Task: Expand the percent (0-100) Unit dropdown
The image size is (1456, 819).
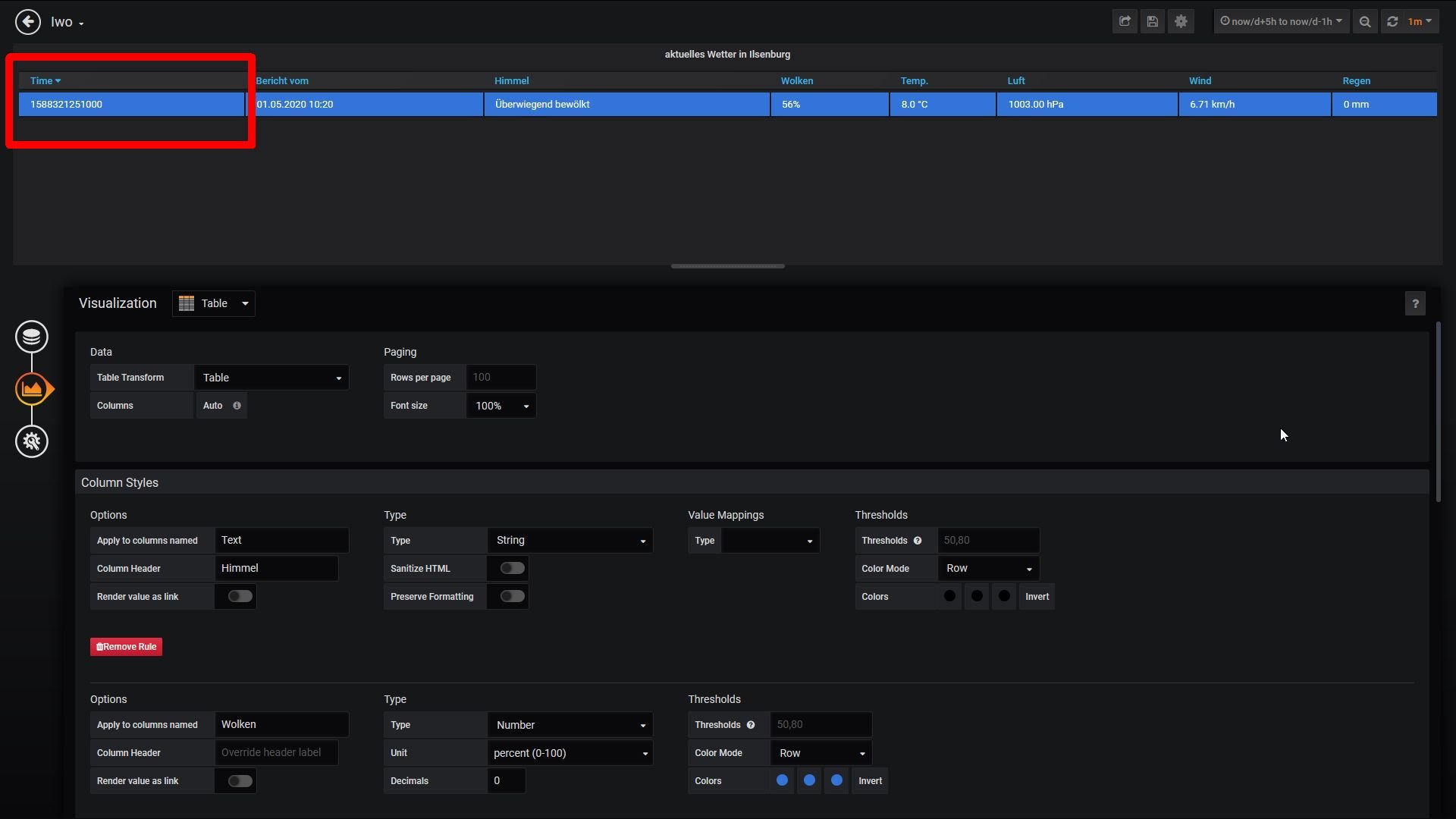Action: point(570,753)
